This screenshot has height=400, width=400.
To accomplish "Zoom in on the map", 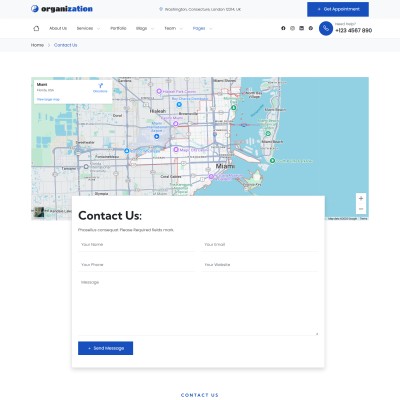I will click(361, 198).
